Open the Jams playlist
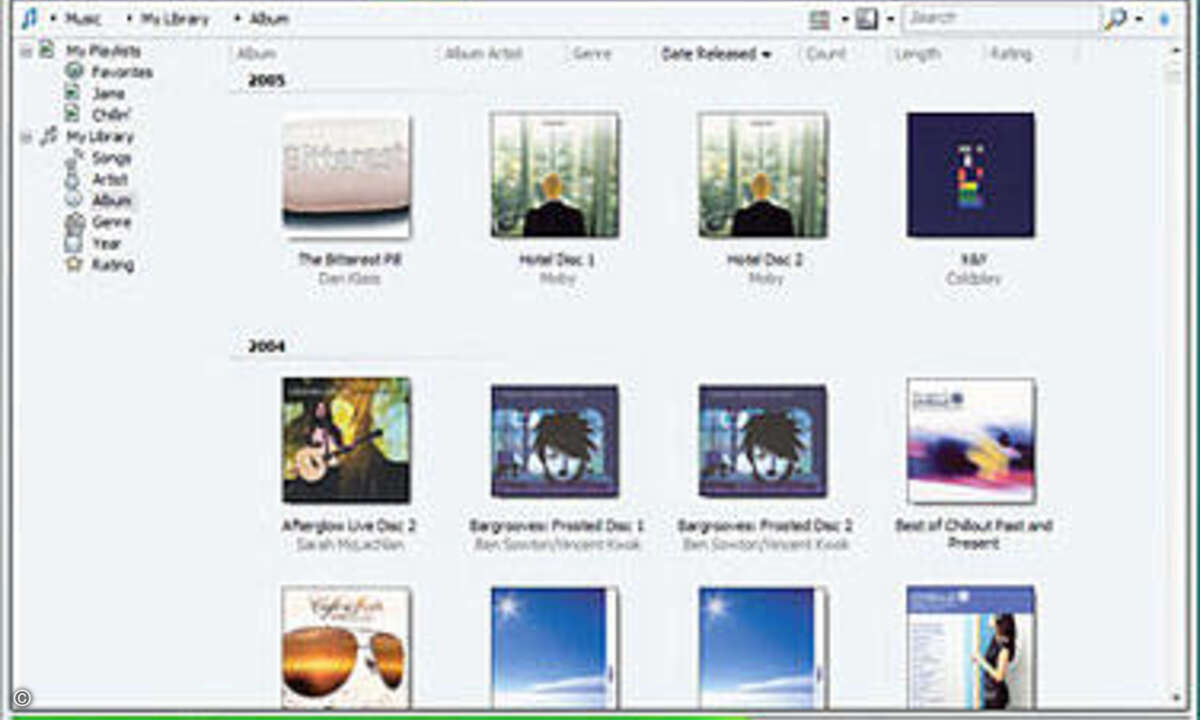Viewport: 1200px width, 720px height. (108, 93)
